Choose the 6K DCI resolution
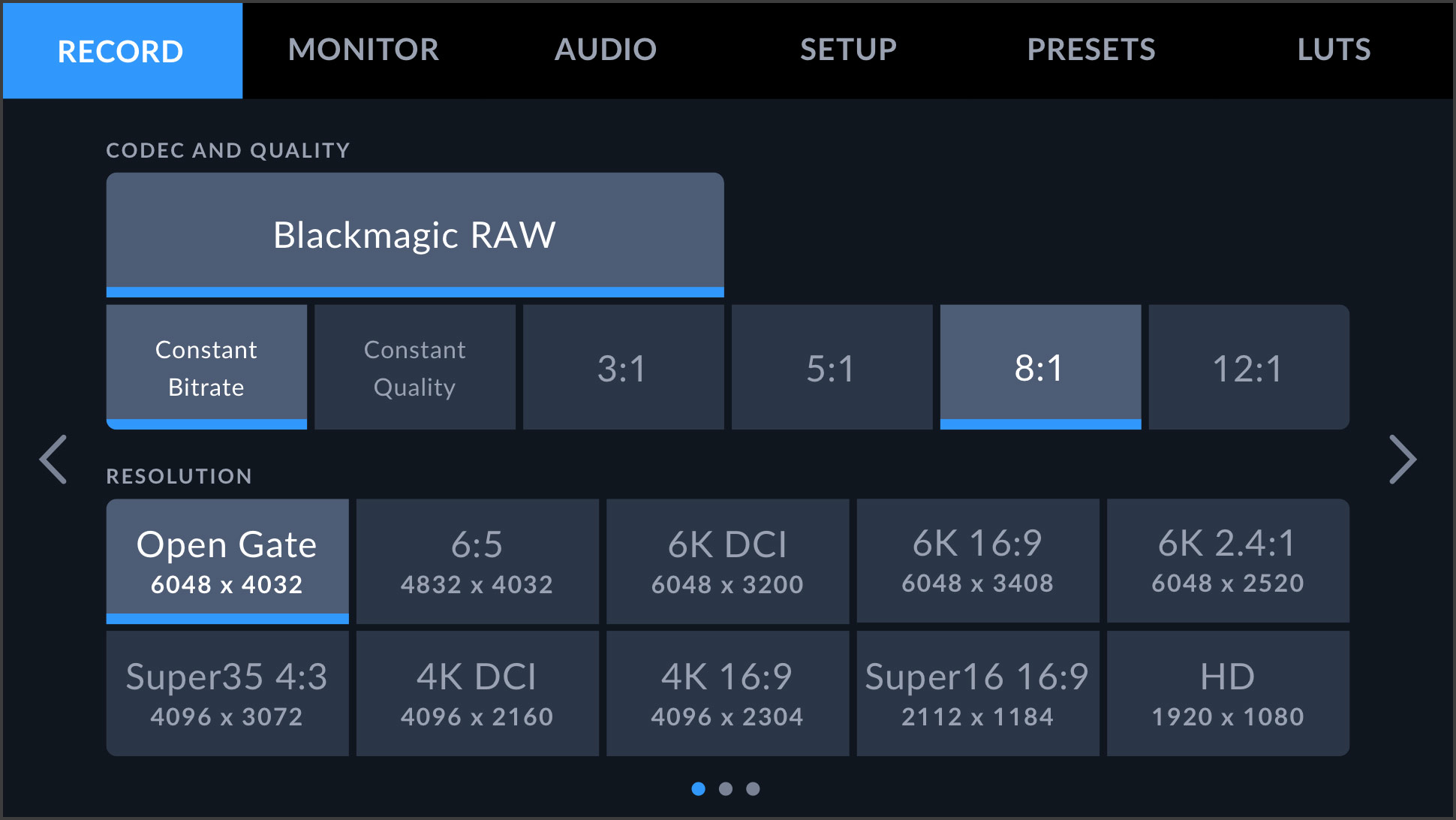This screenshot has width=1456, height=820. [x=727, y=561]
